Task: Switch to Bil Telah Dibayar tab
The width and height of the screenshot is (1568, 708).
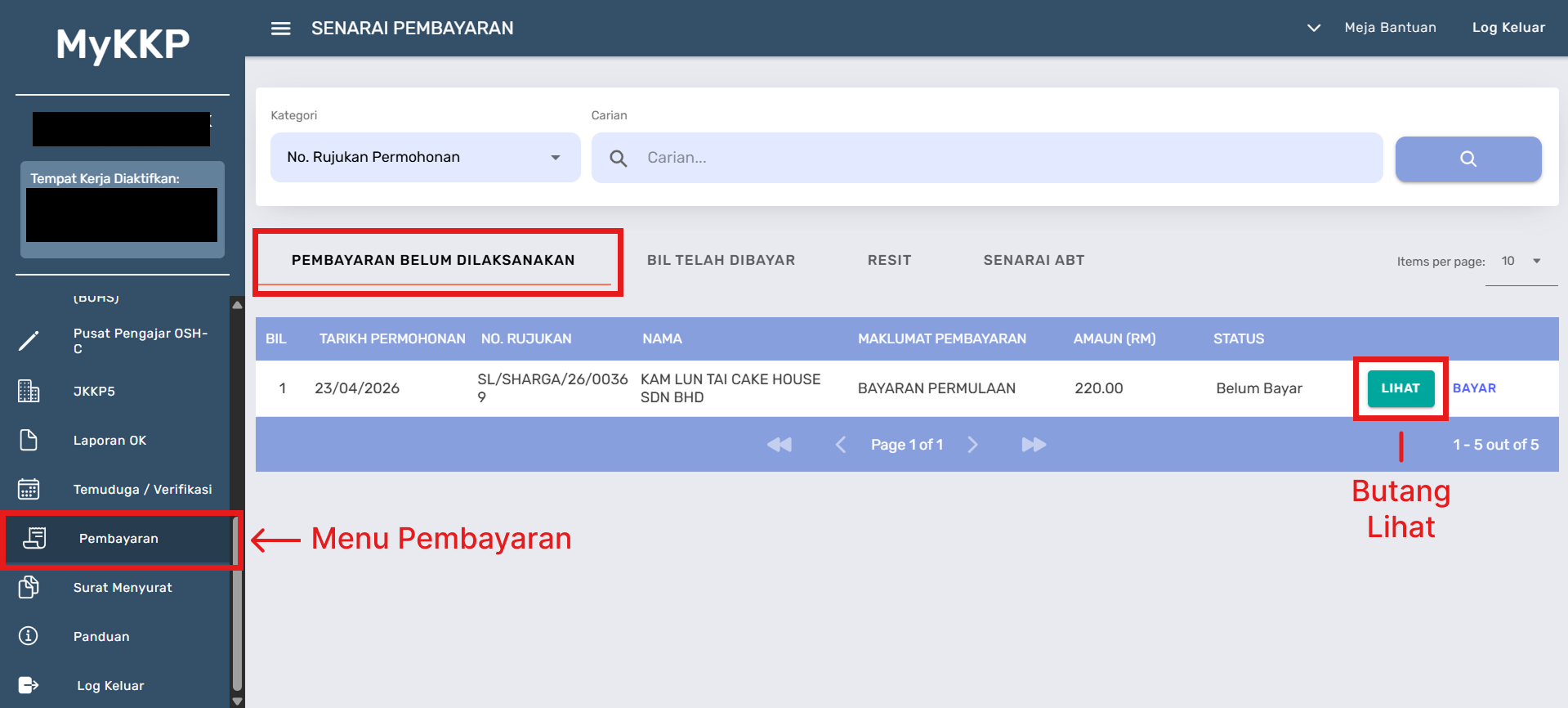Action: [x=721, y=260]
